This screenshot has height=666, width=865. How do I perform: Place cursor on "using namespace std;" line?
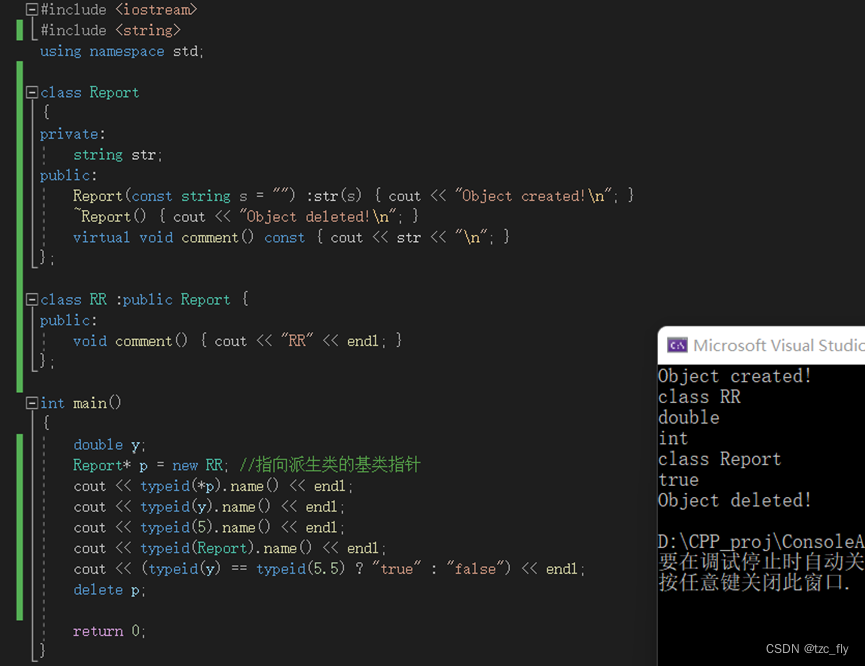(x=120, y=51)
